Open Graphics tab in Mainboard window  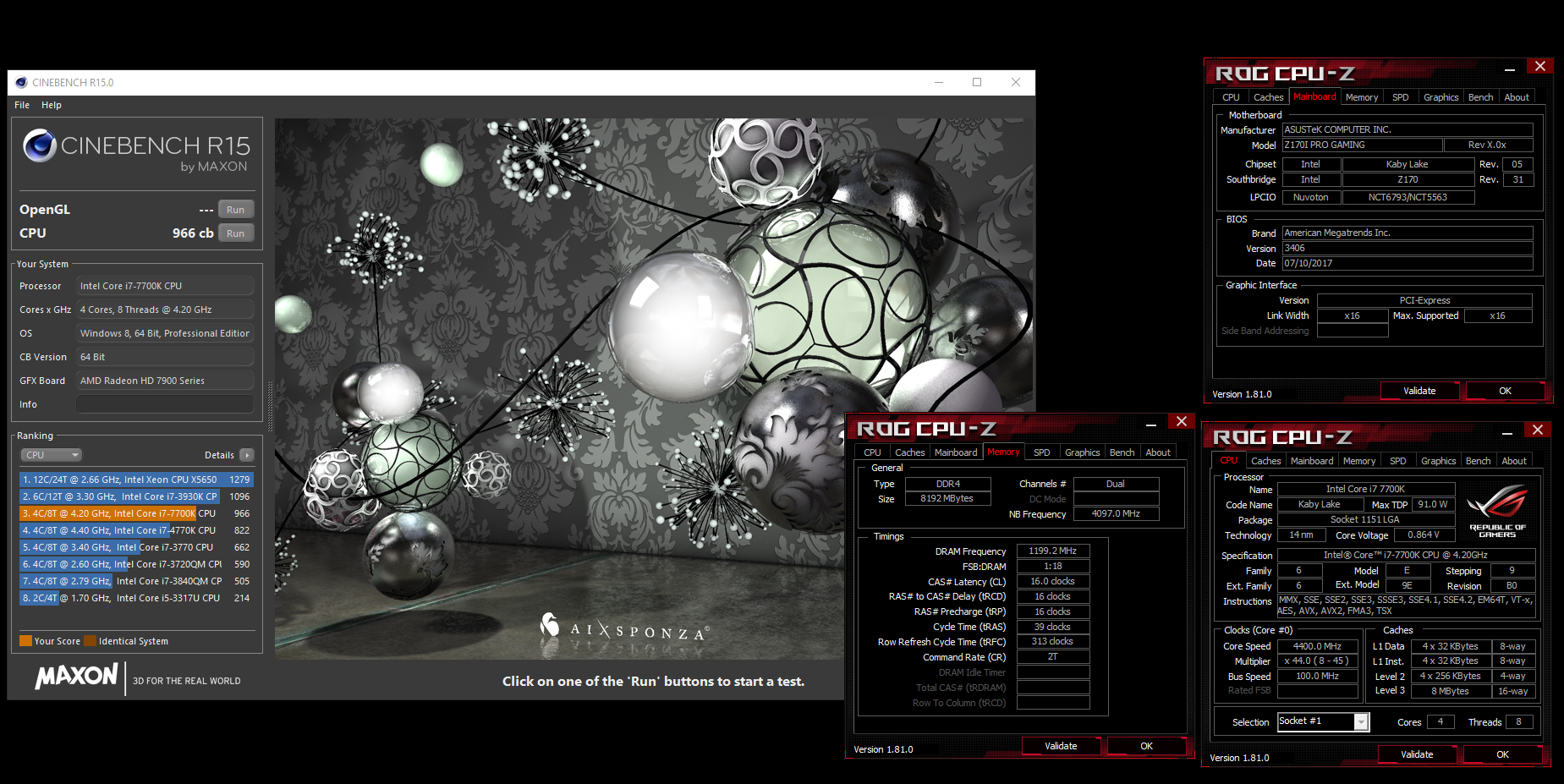click(1441, 97)
